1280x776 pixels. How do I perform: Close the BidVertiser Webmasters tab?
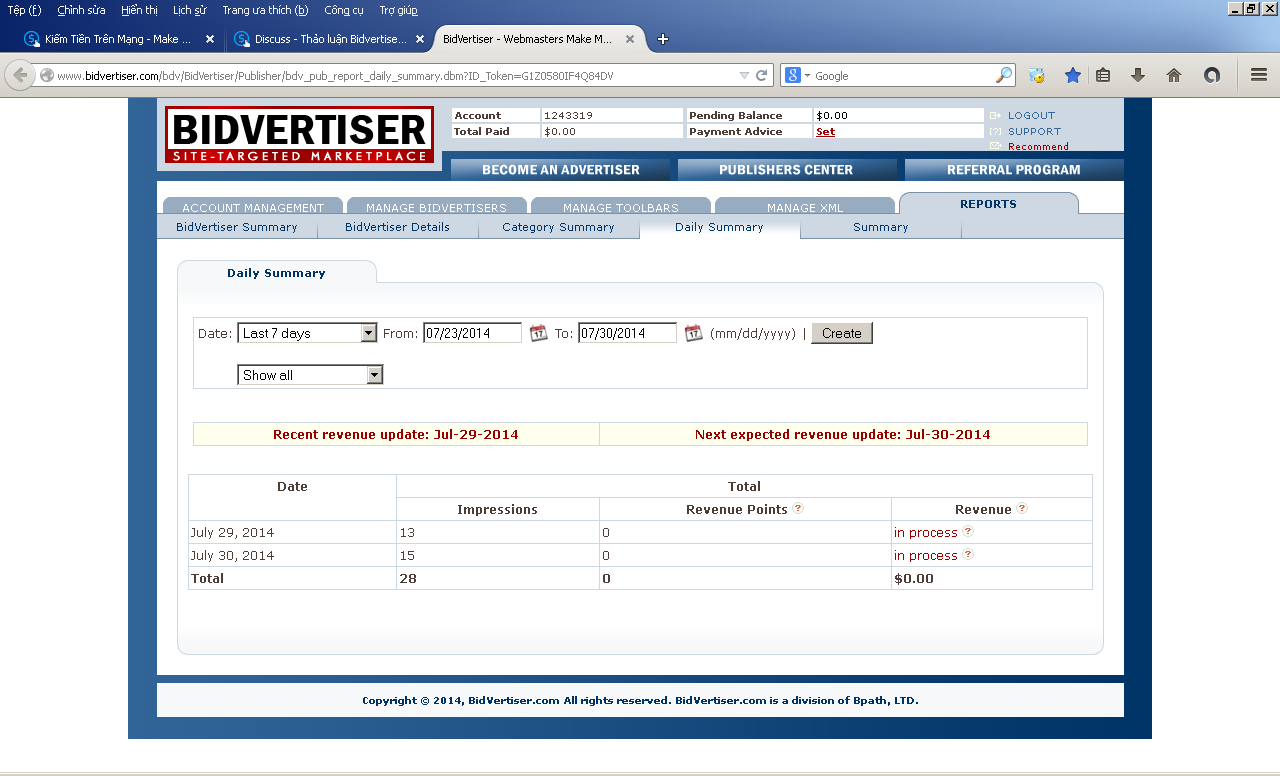[x=630, y=39]
